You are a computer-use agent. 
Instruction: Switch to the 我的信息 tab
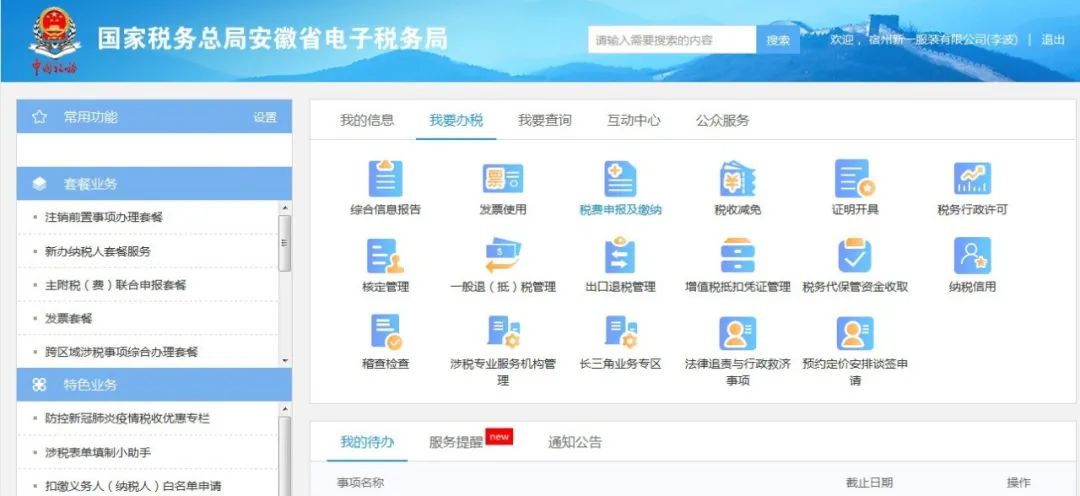click(367, 121)
